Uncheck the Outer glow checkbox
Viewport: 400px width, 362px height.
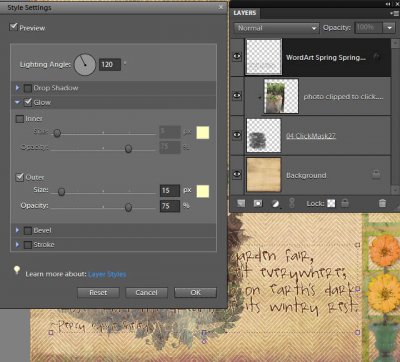[x=20, y=177]
